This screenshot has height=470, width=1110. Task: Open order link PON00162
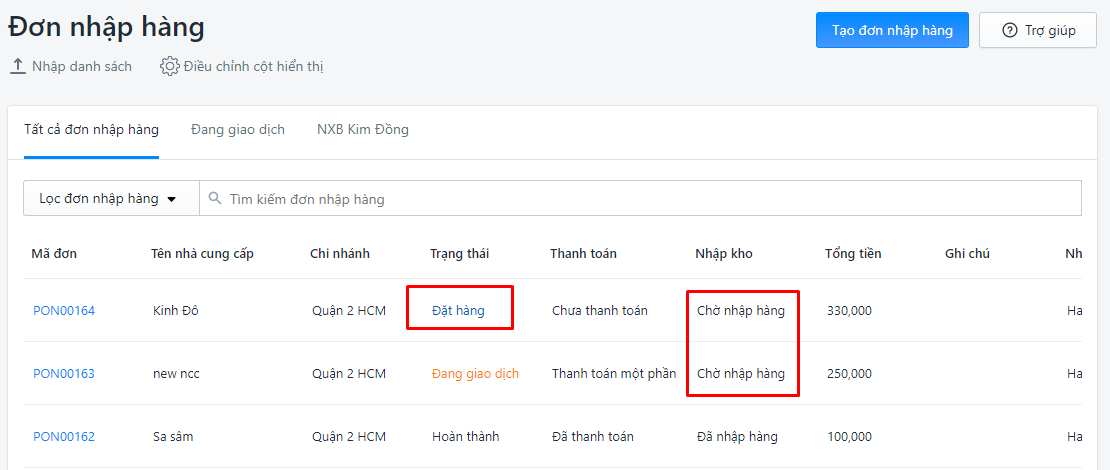64,436
